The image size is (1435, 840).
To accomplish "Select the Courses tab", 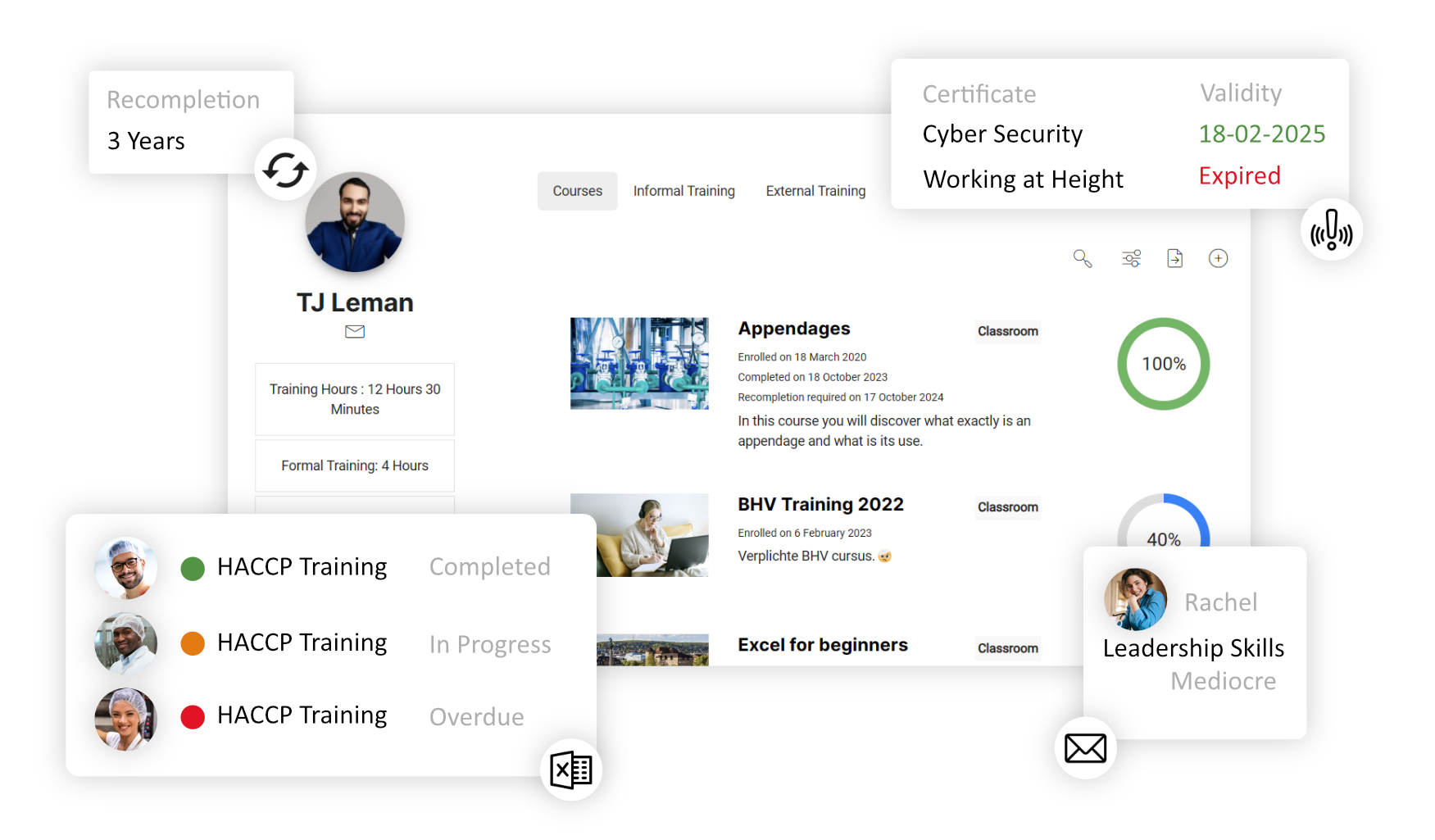I will (577, 191).
